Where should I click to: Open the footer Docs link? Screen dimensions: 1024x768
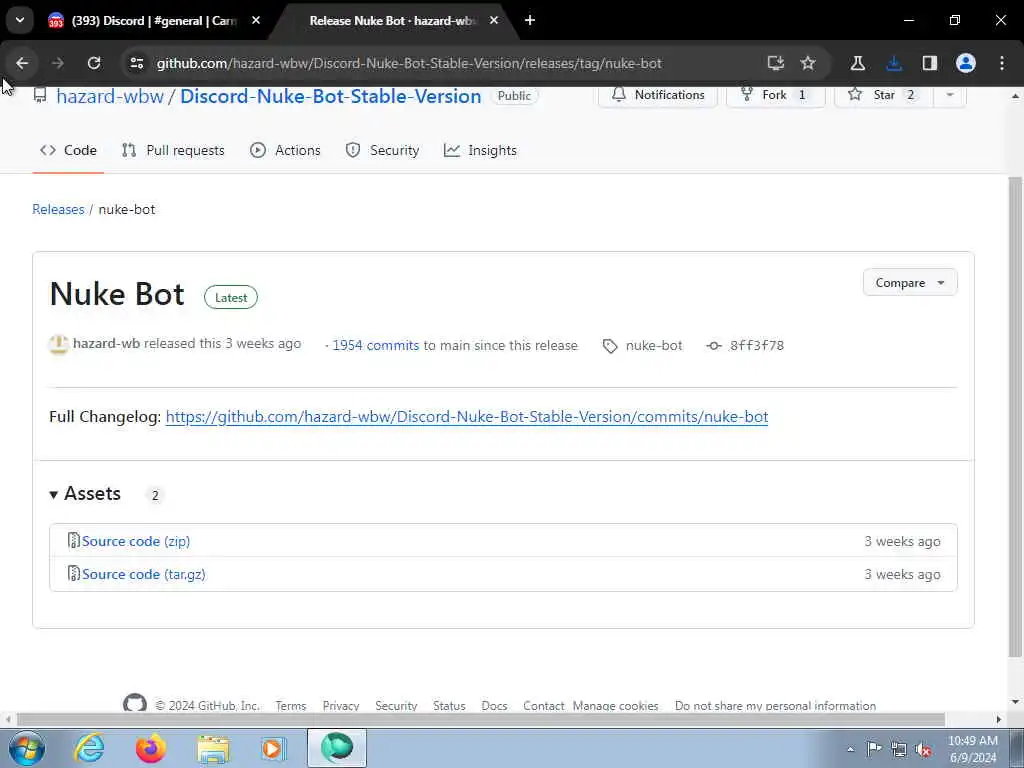click(494, 706)
